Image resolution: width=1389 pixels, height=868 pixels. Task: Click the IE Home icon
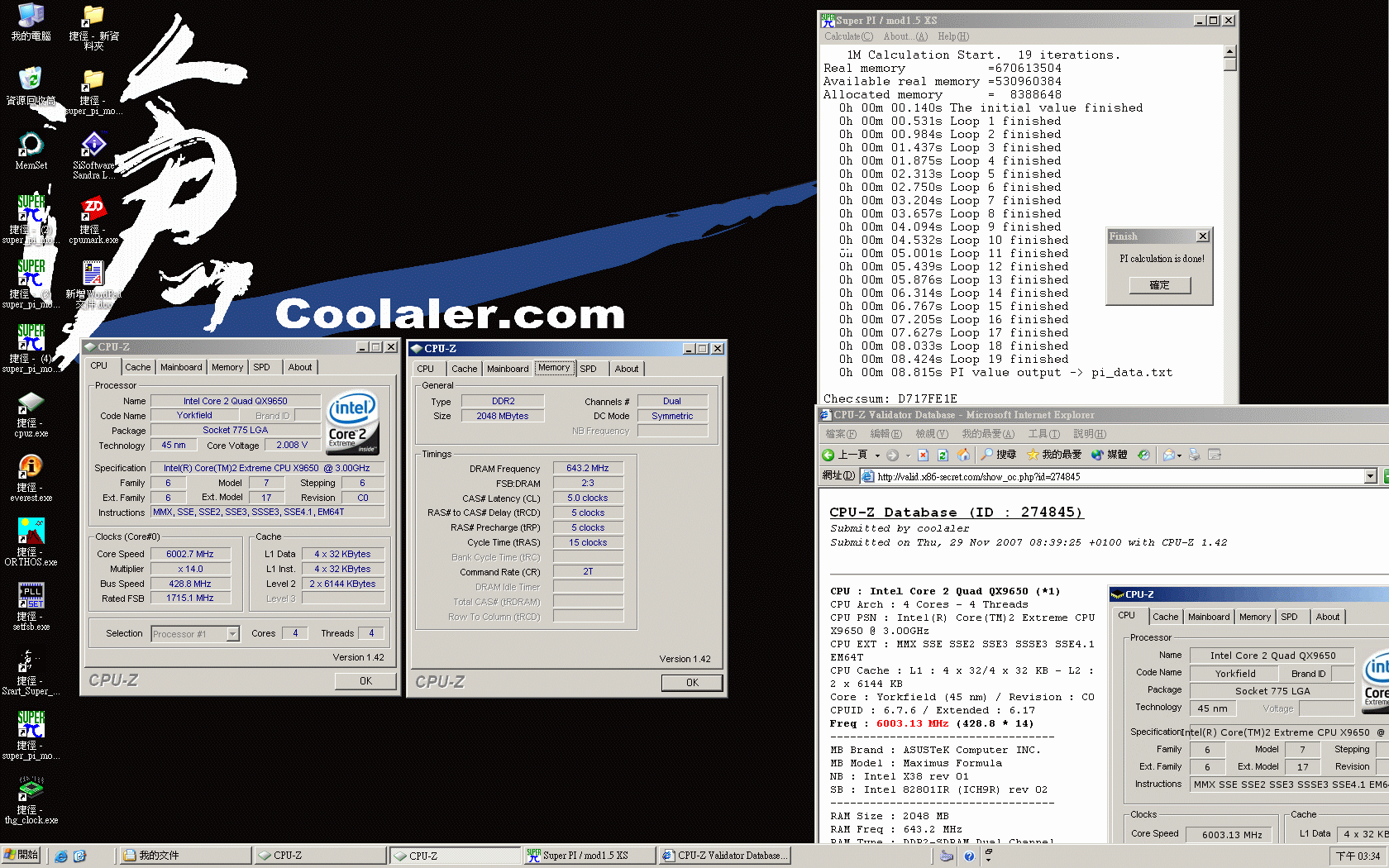click(x=964, y=455)
